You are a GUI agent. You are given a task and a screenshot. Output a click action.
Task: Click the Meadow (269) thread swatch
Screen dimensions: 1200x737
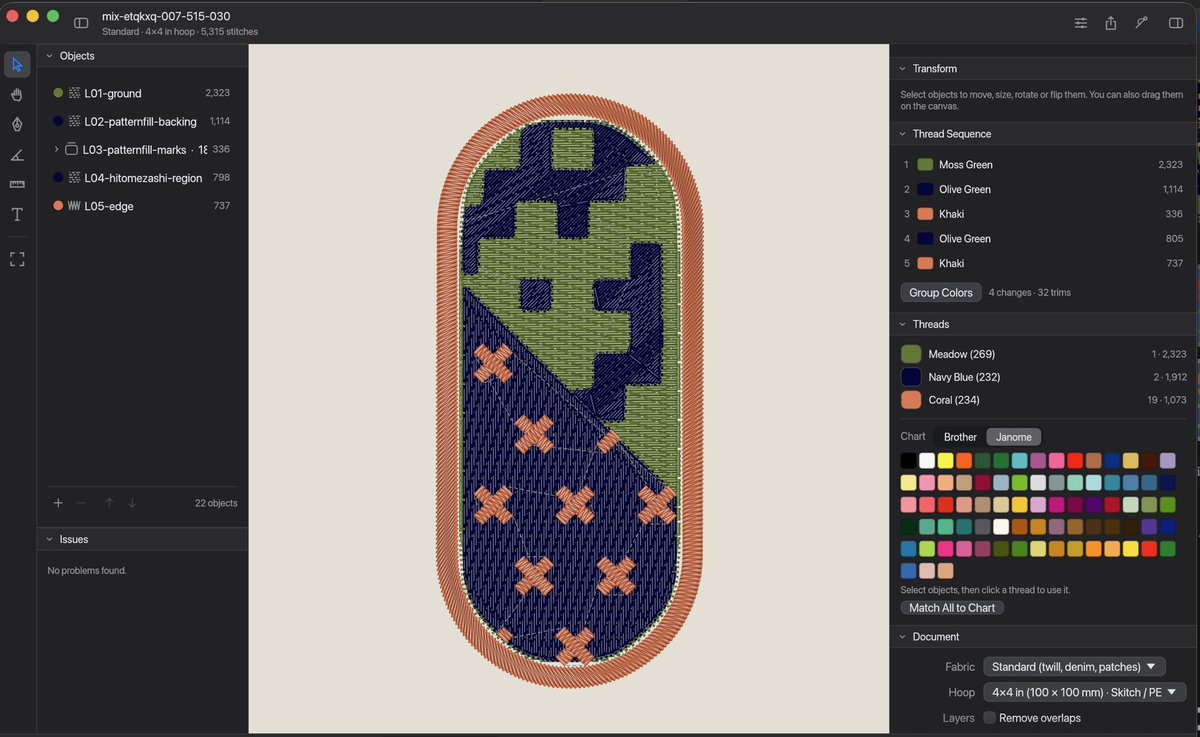pos(911,354)
